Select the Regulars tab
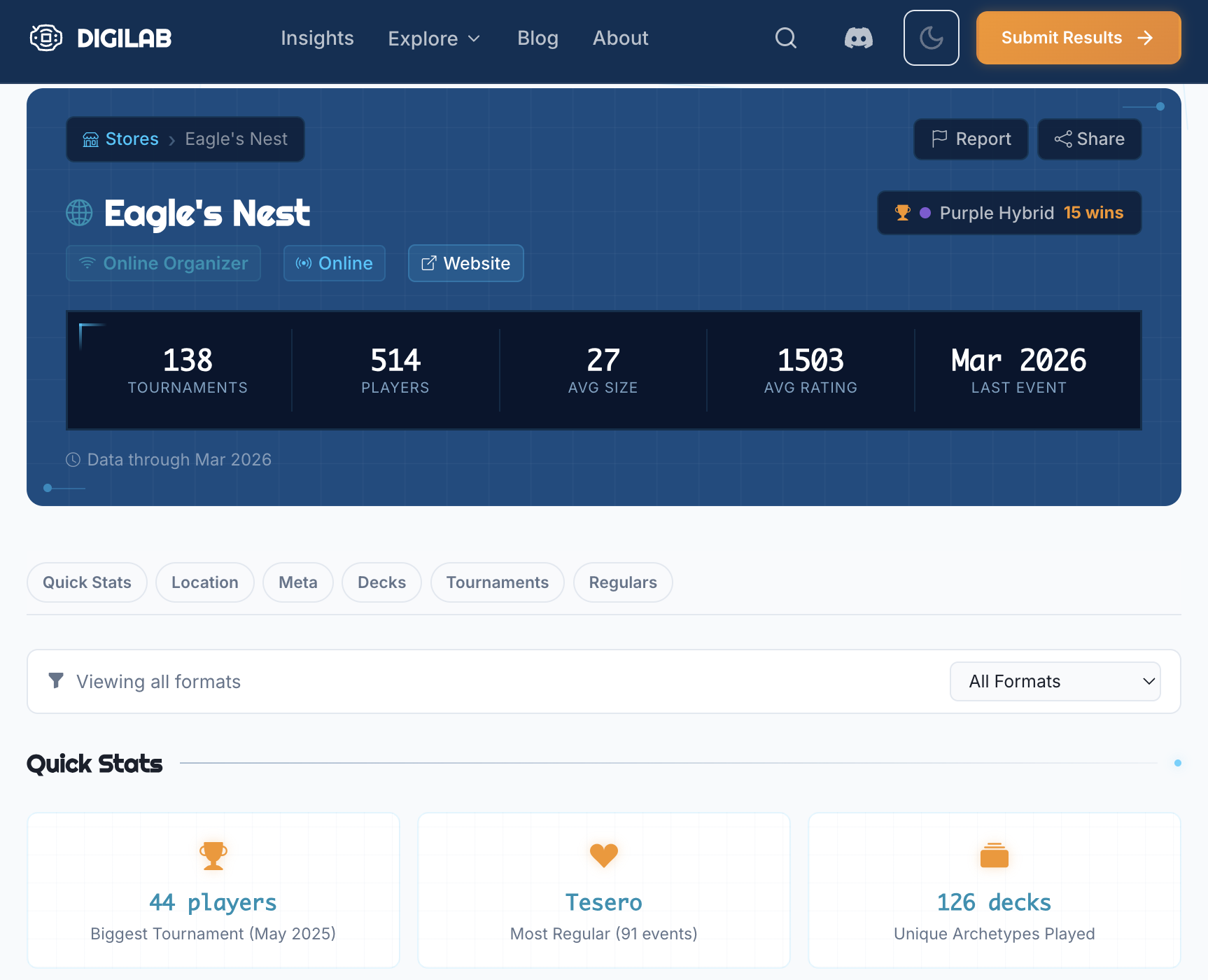The height and width of the screenshot is (980, 1208). click(x=623, y=582)
